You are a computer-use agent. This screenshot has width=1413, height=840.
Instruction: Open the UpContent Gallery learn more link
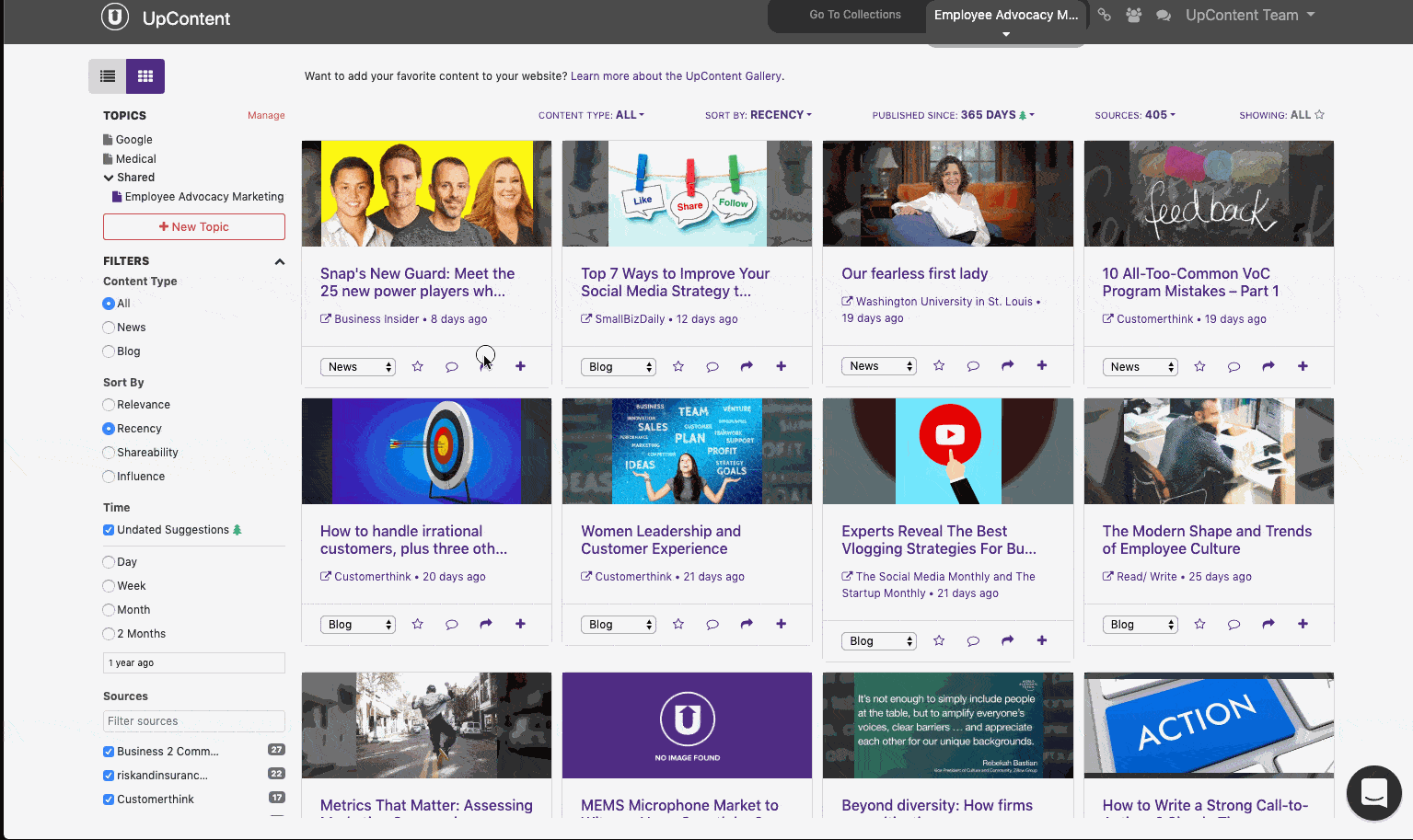(x=676, y=75)
